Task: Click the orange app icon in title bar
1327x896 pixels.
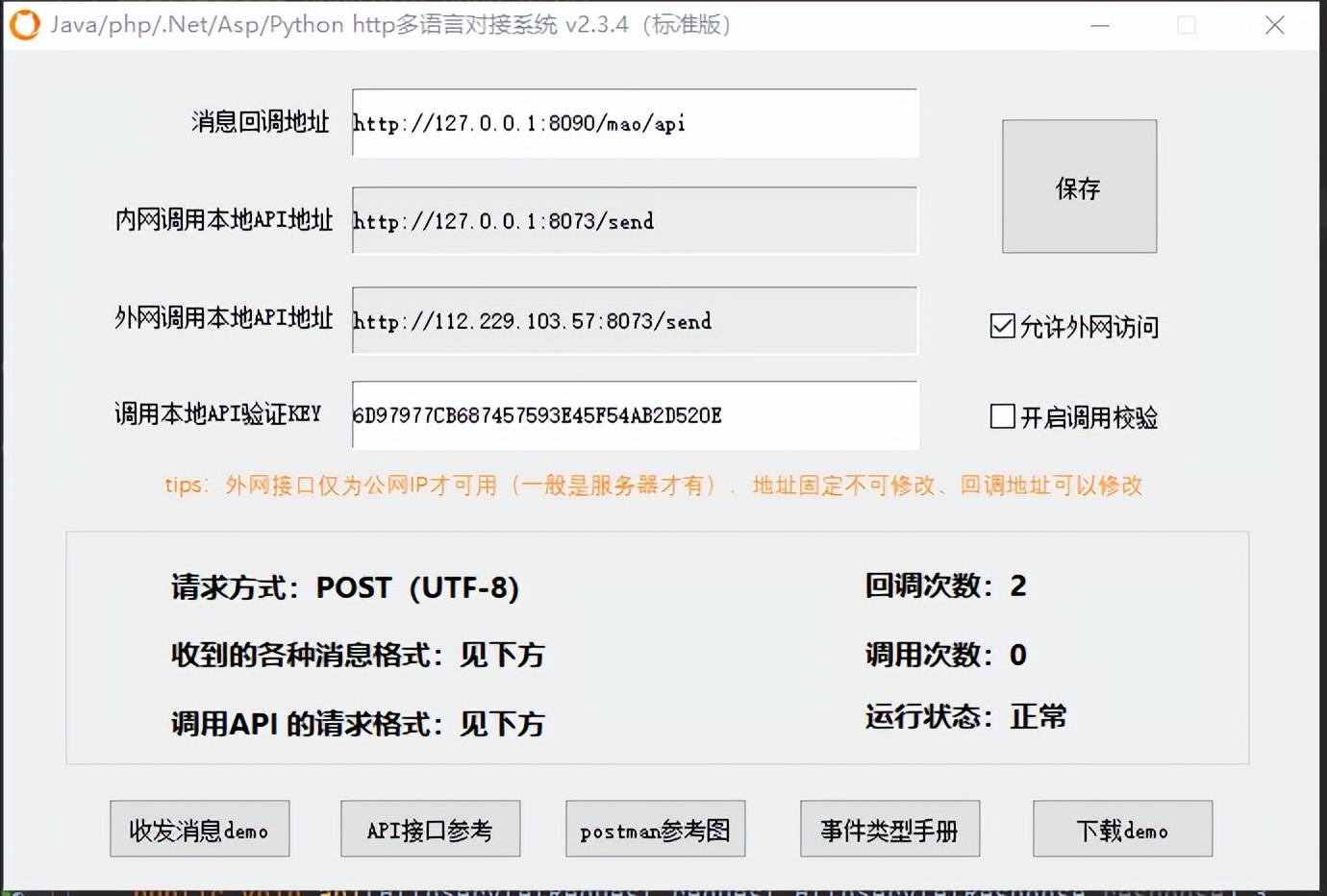Action: pos(25,25)
